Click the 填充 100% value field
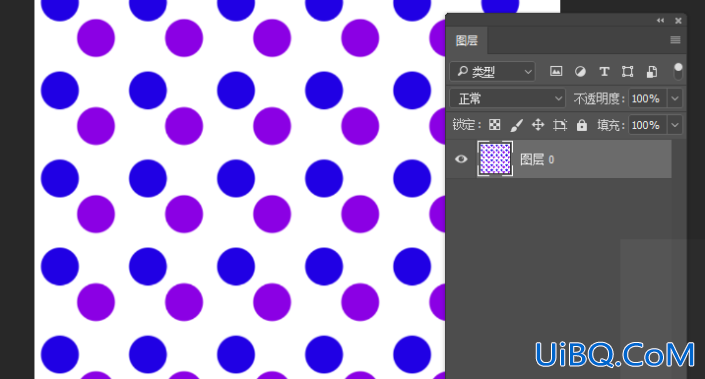This screenshot has width=705, height=379. pyautogui.click(x=647, y=125)
